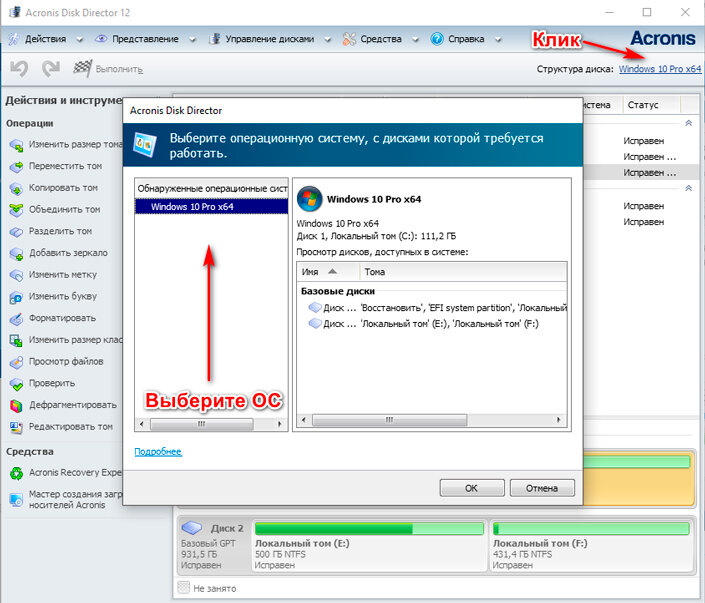Click the Дефрагментировать operation text
This screenshot has height=603, width=705.
pos(73,405)
